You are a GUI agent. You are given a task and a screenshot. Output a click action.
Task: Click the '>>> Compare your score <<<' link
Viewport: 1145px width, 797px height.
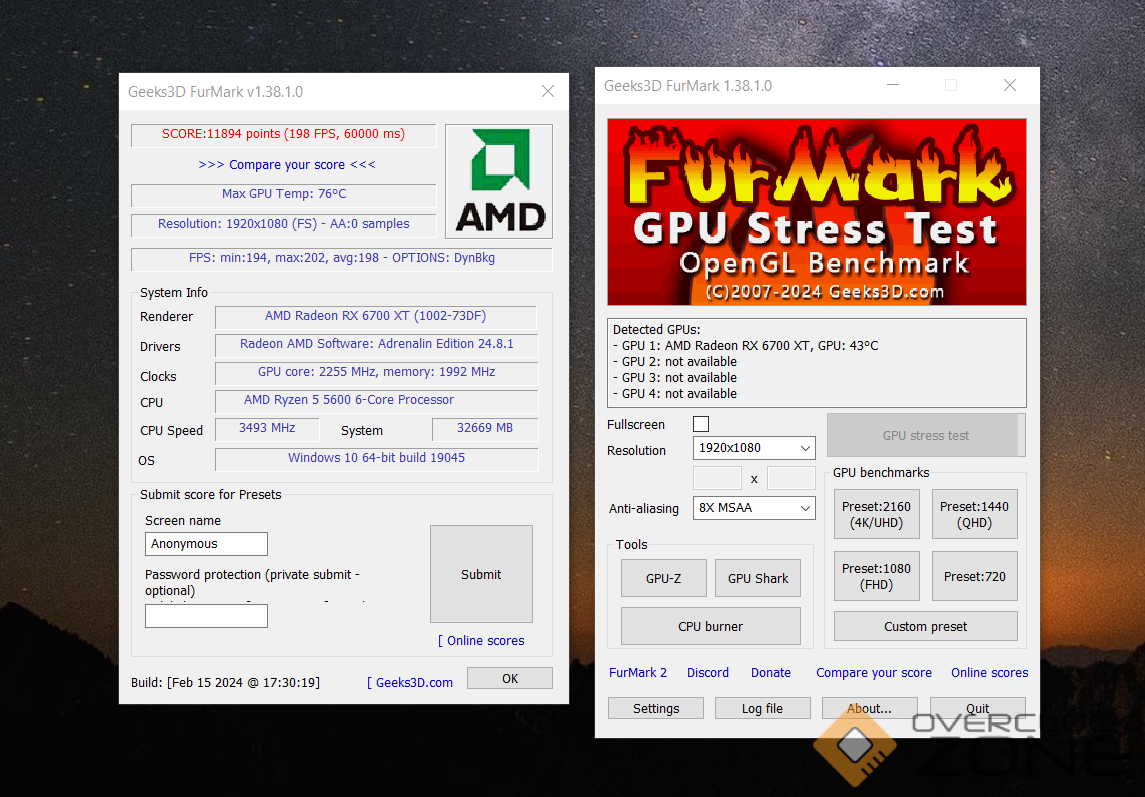[287, 165]
